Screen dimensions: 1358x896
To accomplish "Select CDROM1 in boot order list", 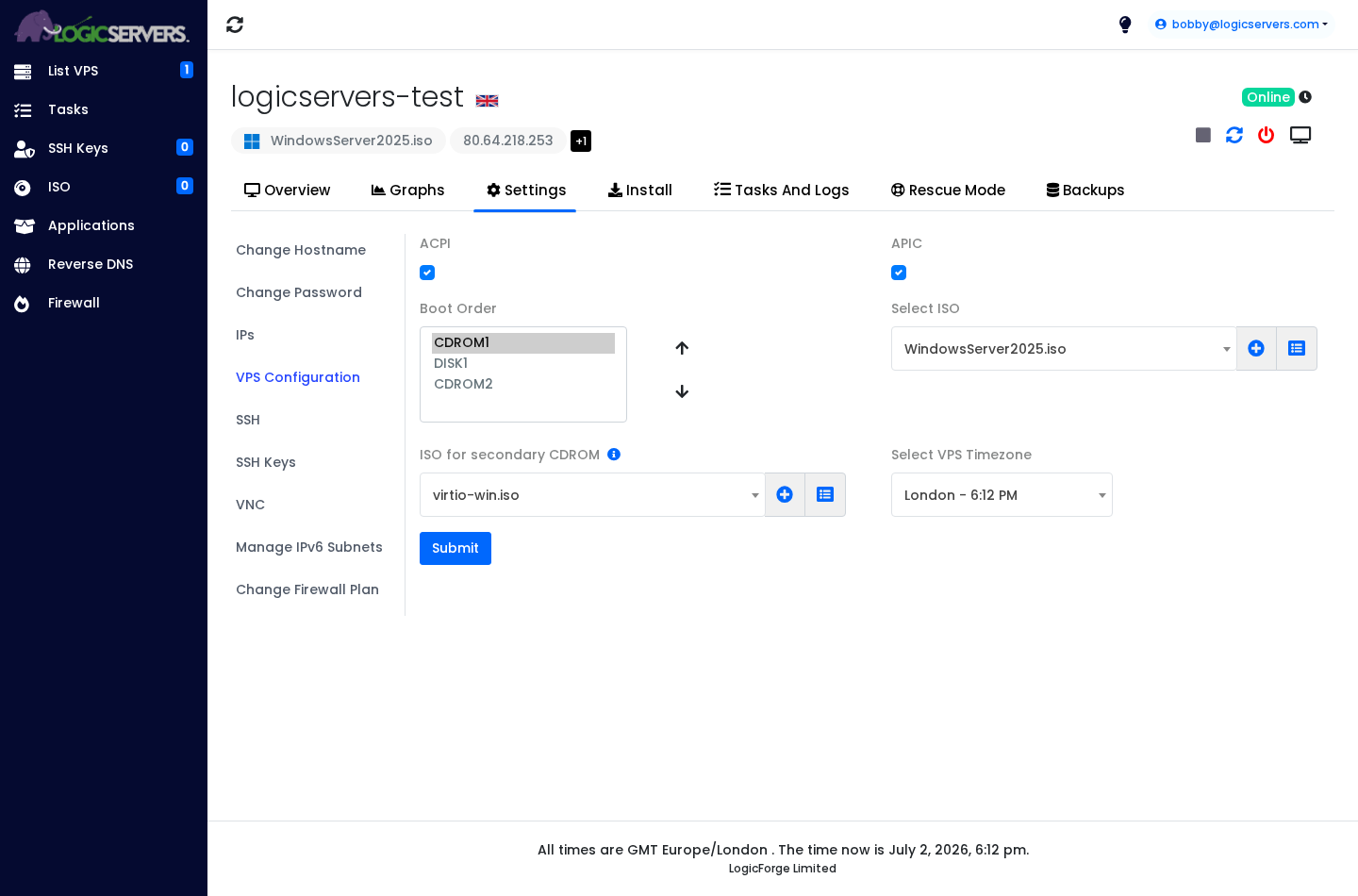I will [x=523, y=342].
